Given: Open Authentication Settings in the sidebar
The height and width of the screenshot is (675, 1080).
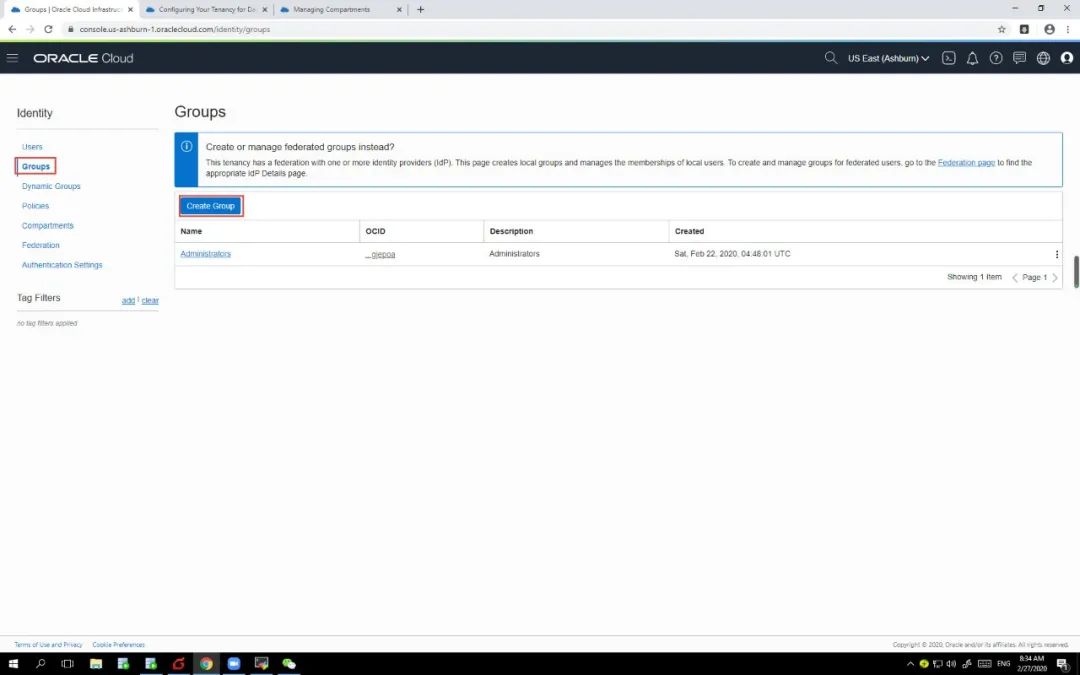Looking at the screenshot, I should 62,264.
